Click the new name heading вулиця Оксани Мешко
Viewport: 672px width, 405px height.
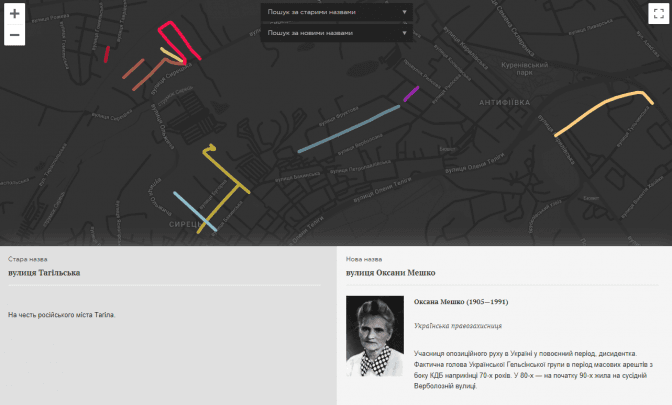[x=390, y=272]
